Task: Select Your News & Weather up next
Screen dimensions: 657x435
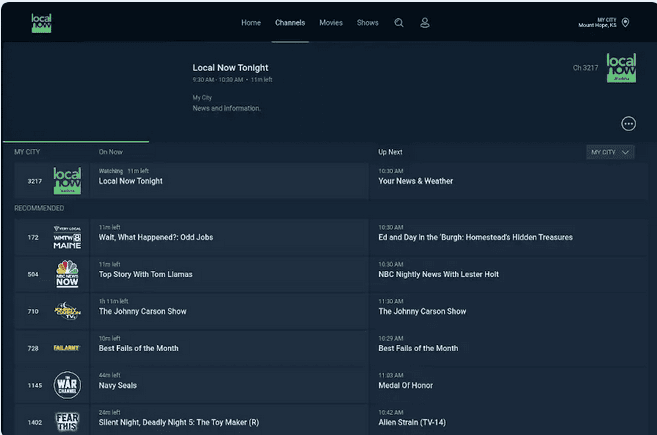Action: [x=508, y=181]
